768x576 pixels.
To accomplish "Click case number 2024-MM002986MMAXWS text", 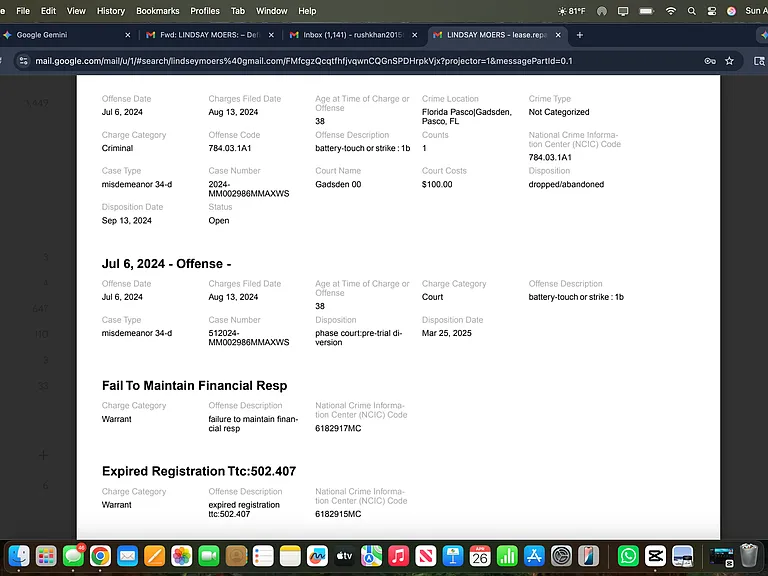I will coord(248,189).
